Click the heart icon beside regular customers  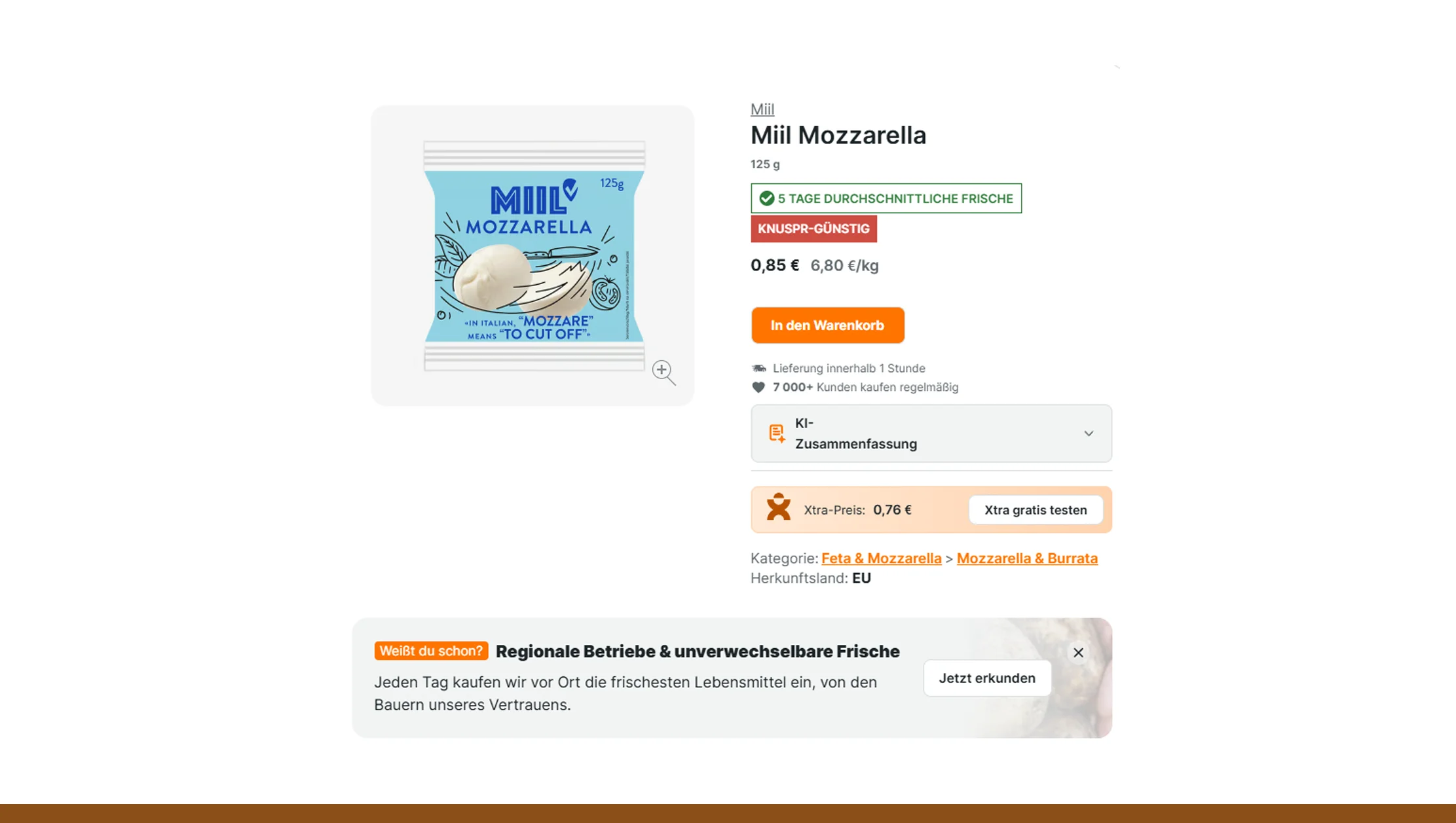[758, 387]
